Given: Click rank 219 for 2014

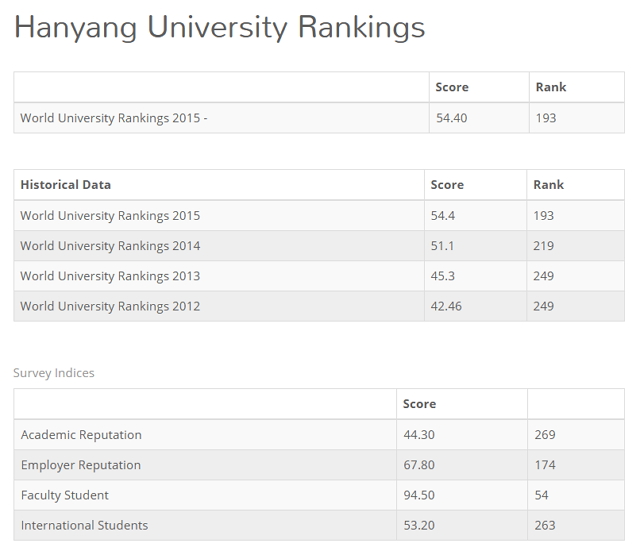Looking at the screenshot, I should coord(544,246).
